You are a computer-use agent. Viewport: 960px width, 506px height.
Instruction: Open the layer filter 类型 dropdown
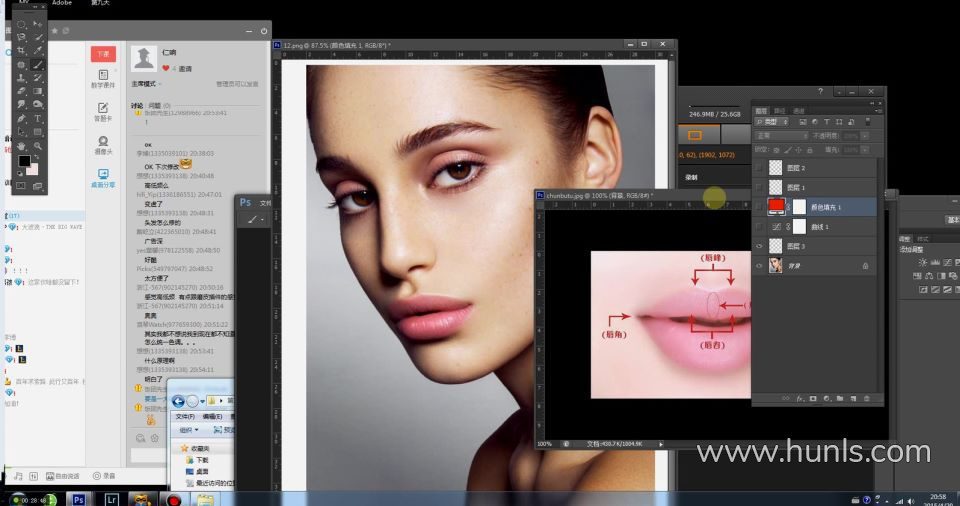772,122
